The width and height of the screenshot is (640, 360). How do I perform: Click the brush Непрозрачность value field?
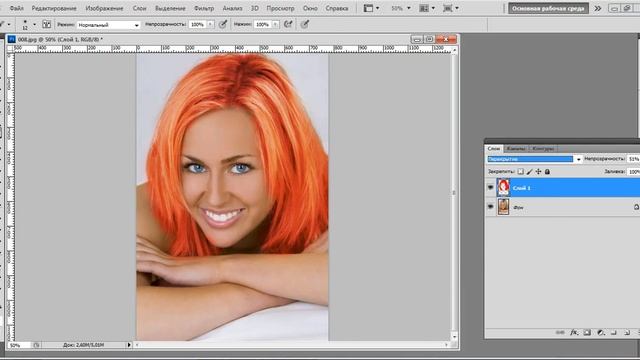click(198, 24)
